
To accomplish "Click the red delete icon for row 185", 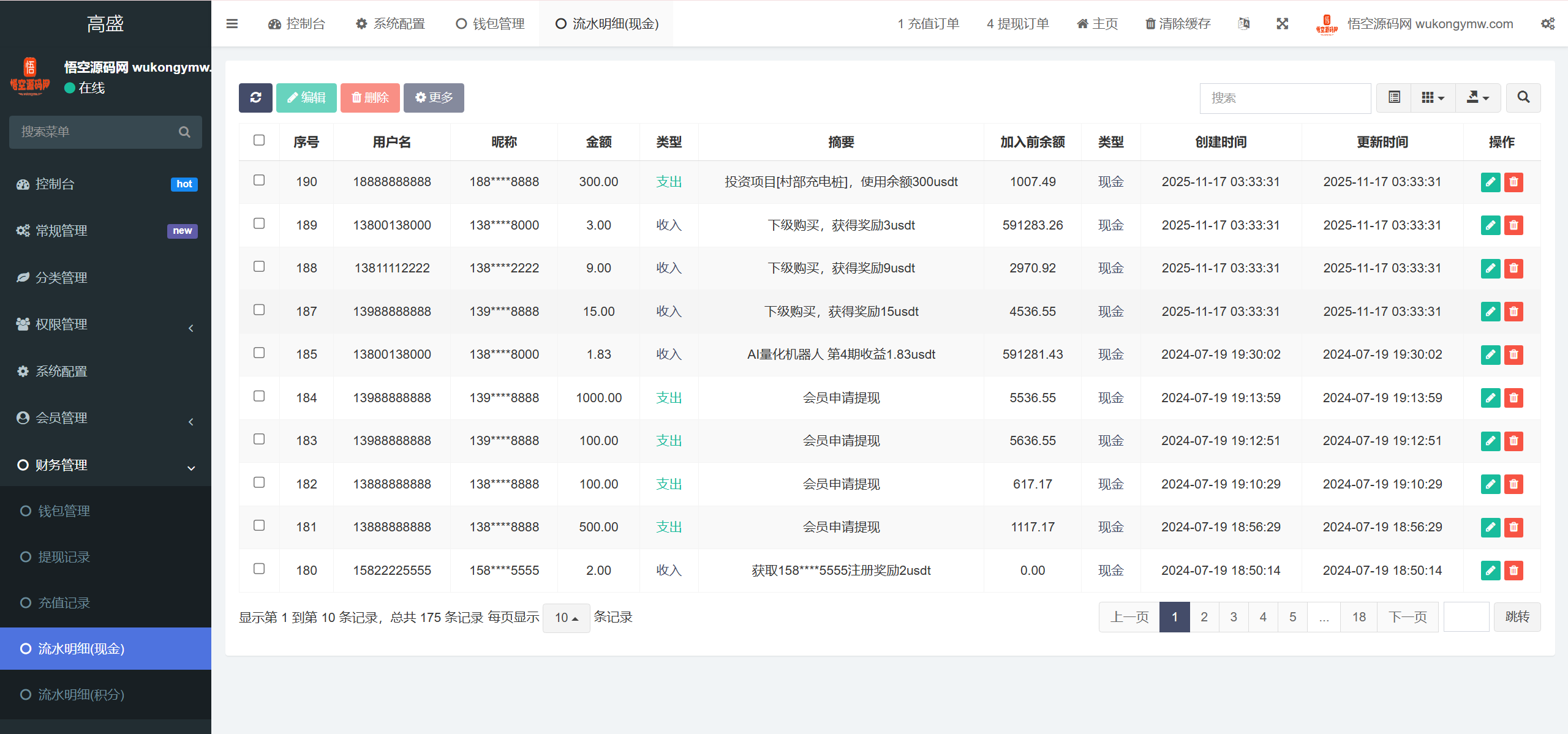I will pyautogui.click(x=1513, y=354).
